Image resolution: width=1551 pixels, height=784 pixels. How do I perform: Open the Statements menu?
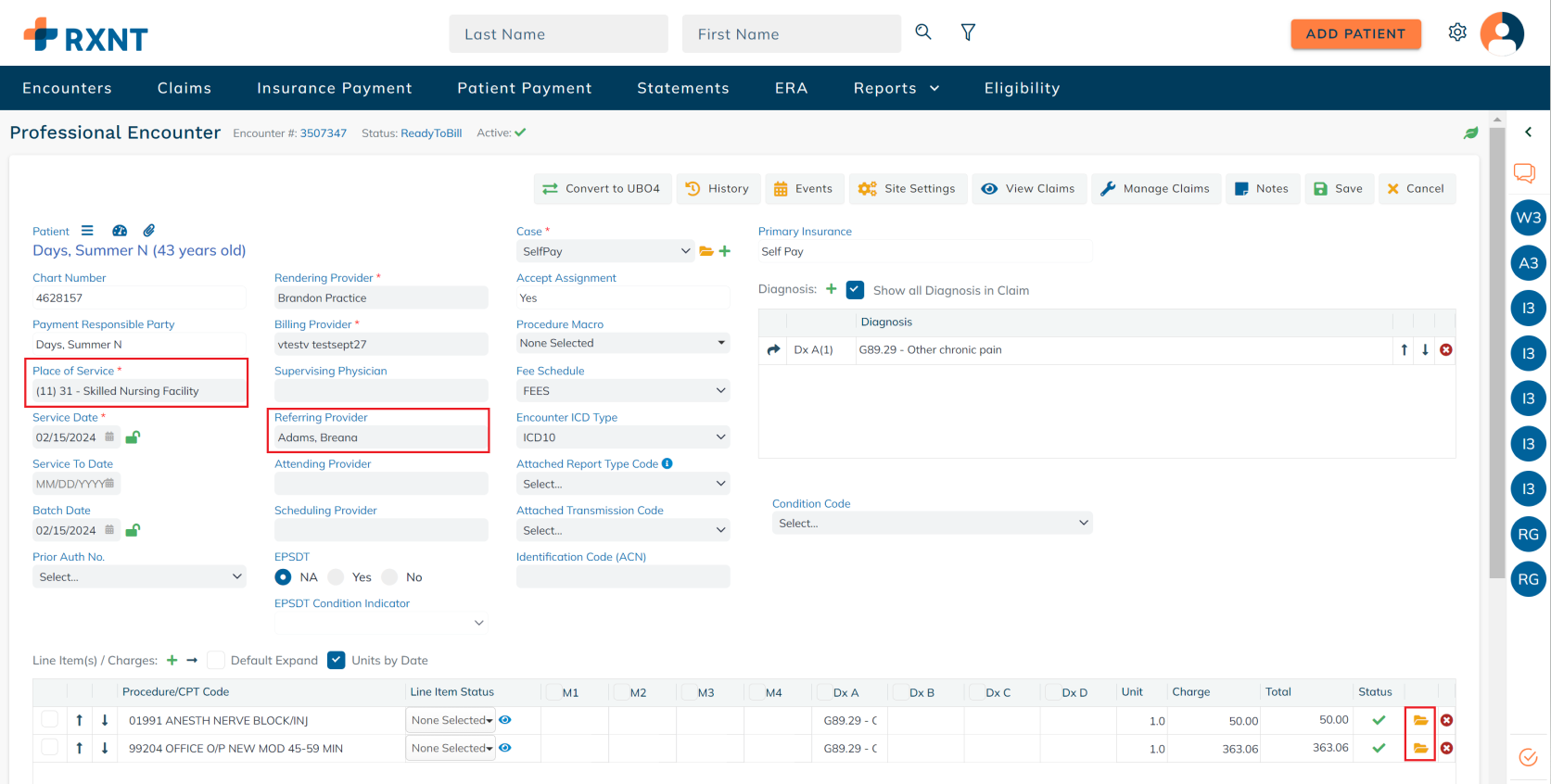[683, 88]
